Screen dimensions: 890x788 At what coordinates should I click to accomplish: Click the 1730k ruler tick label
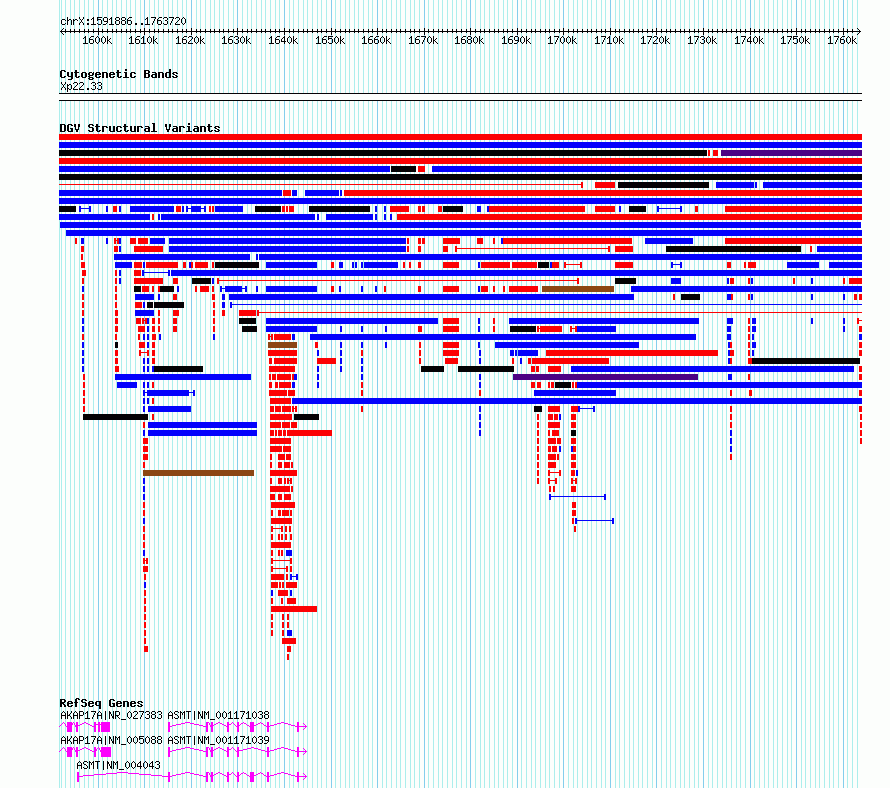coord(703,40)
